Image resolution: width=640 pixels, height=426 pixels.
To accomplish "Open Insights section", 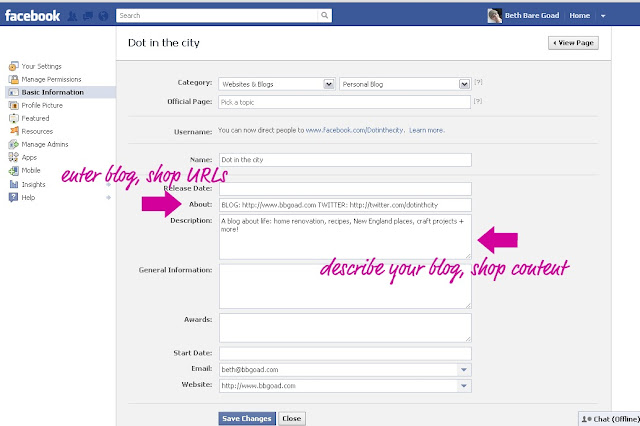I will tap(33, 184).
